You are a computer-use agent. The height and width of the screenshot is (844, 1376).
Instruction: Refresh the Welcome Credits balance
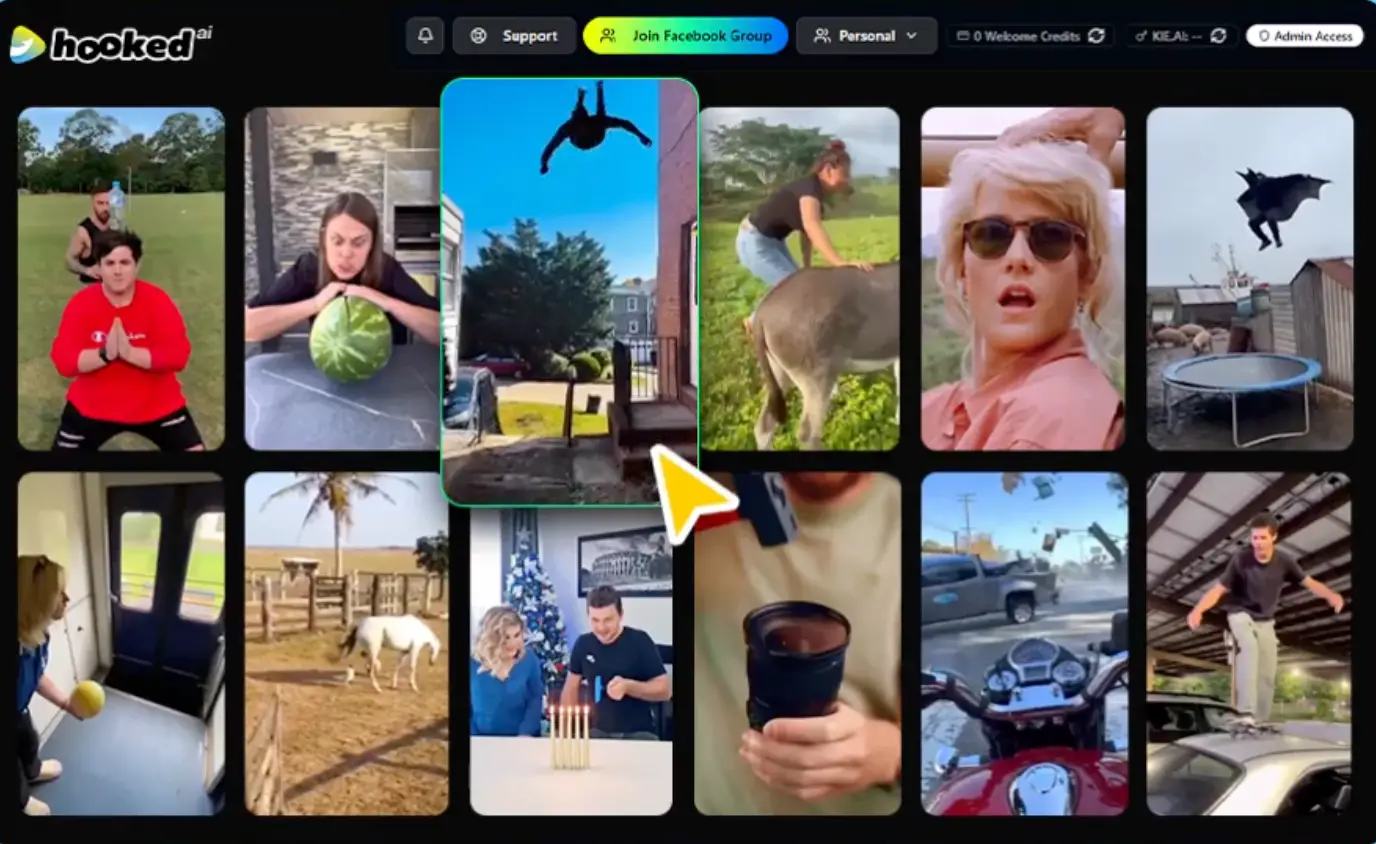coord(1096,36)
